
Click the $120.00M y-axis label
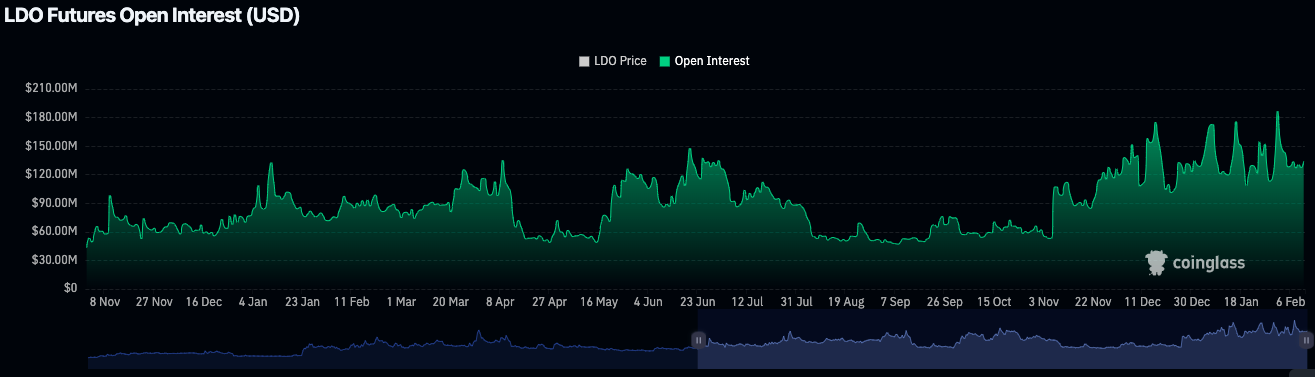tap(51, 174)
